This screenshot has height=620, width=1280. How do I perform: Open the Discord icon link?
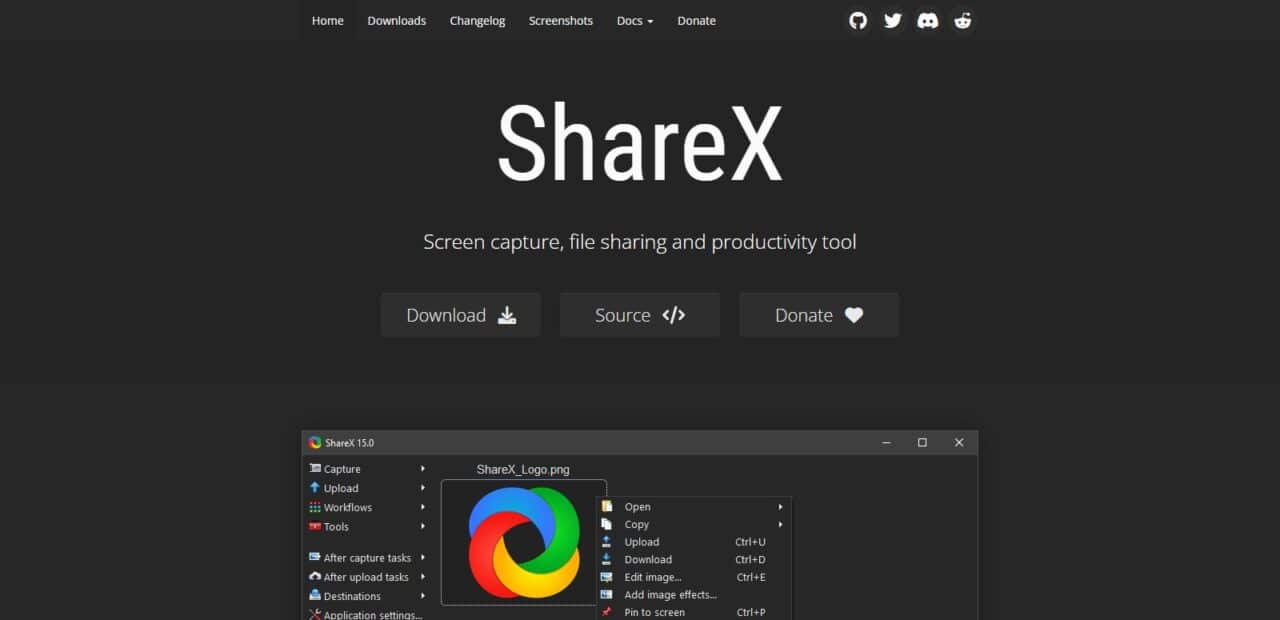(x=928, y=20)
